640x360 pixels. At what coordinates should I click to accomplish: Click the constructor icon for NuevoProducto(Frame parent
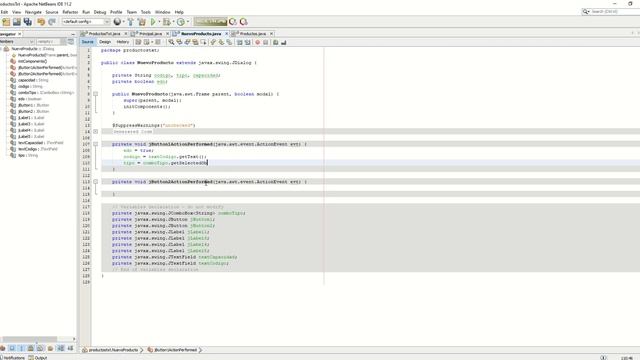13,55
